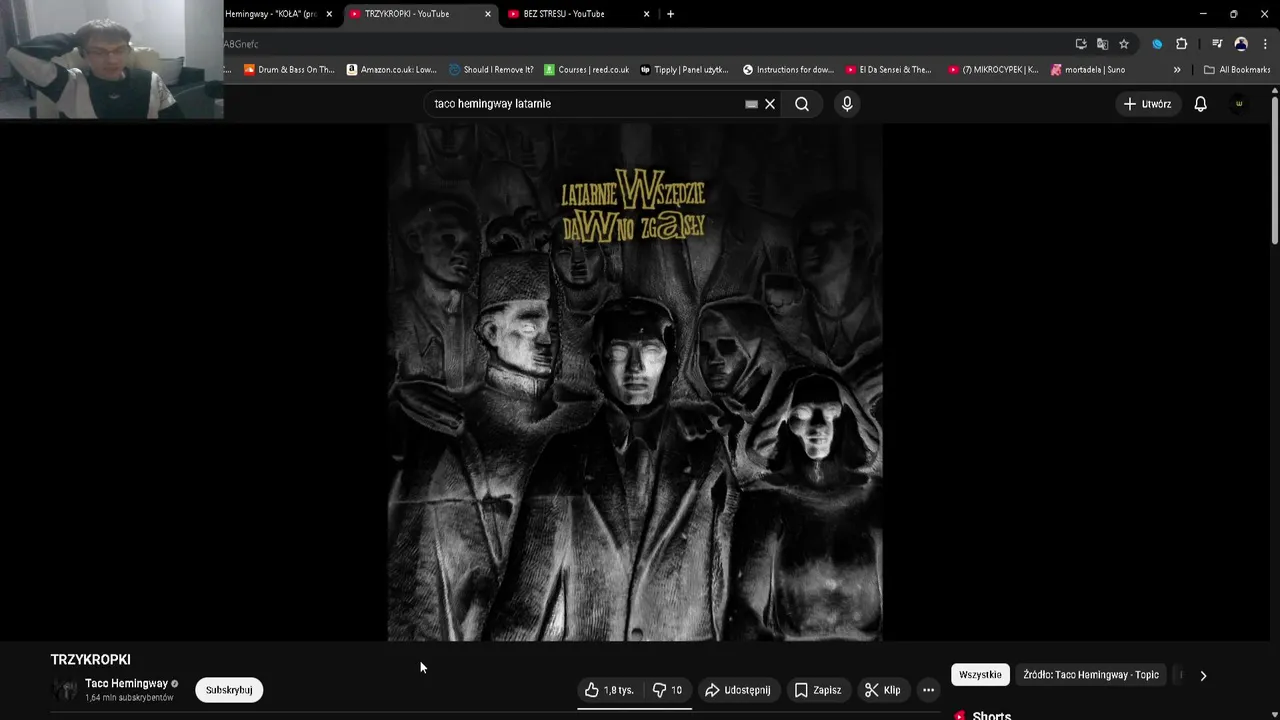Open the Drum & Bass On Th... bookmark
Viewport: 1280px width, 720px height.
click(289, 70)
